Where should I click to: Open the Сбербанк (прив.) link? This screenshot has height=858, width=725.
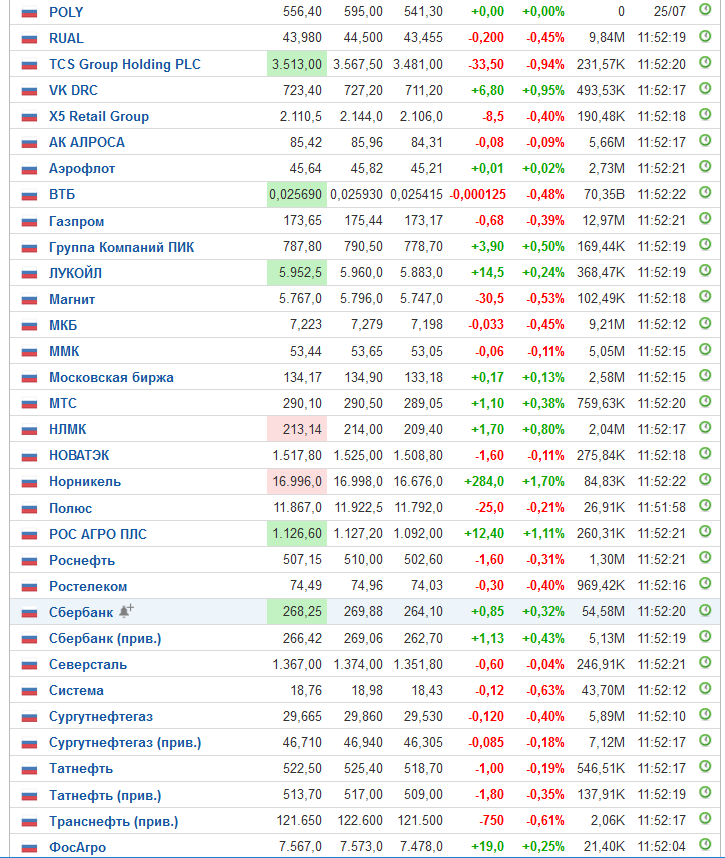point(105,639)
